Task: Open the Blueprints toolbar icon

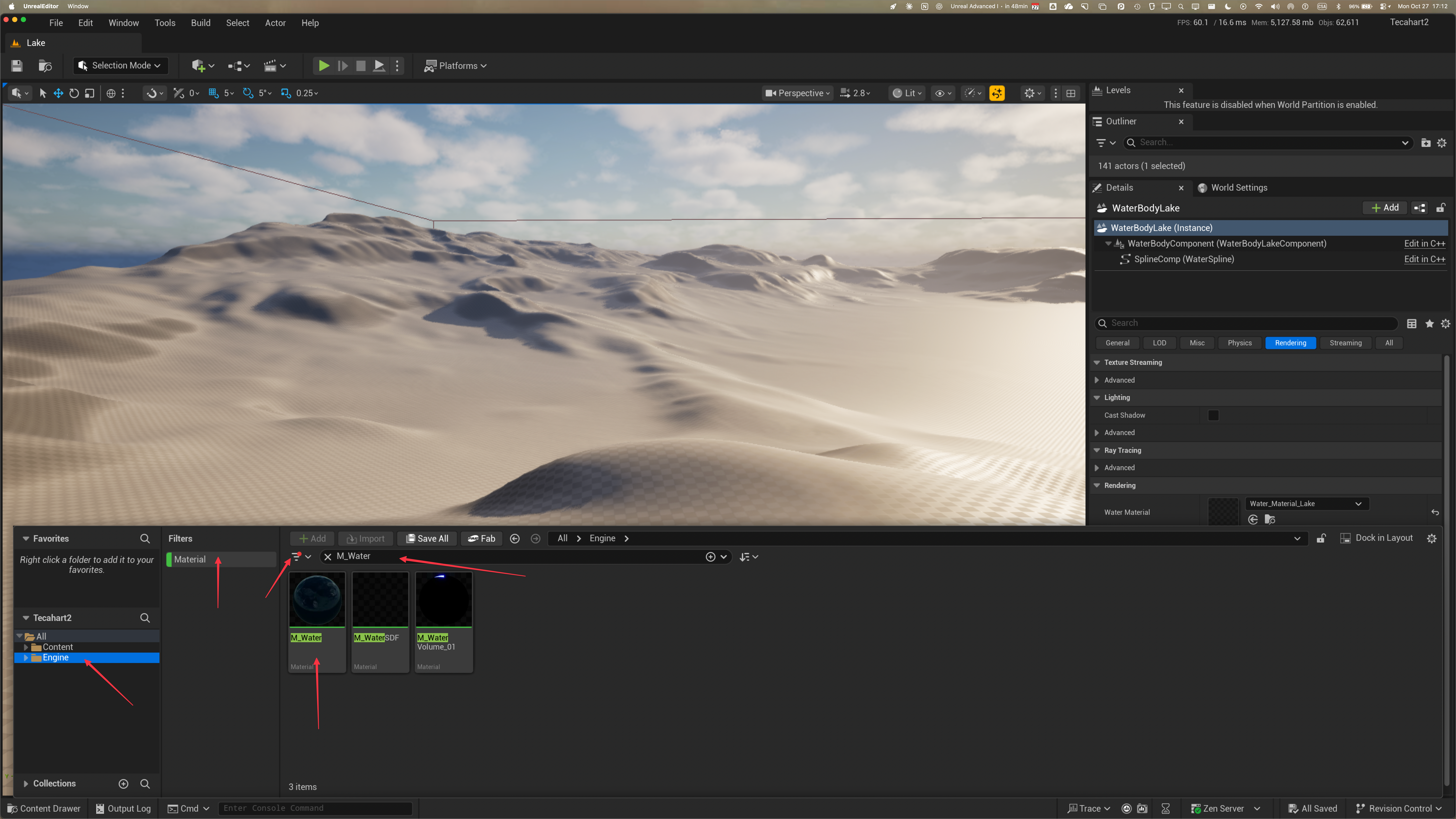Action: (x=239, y=66)
